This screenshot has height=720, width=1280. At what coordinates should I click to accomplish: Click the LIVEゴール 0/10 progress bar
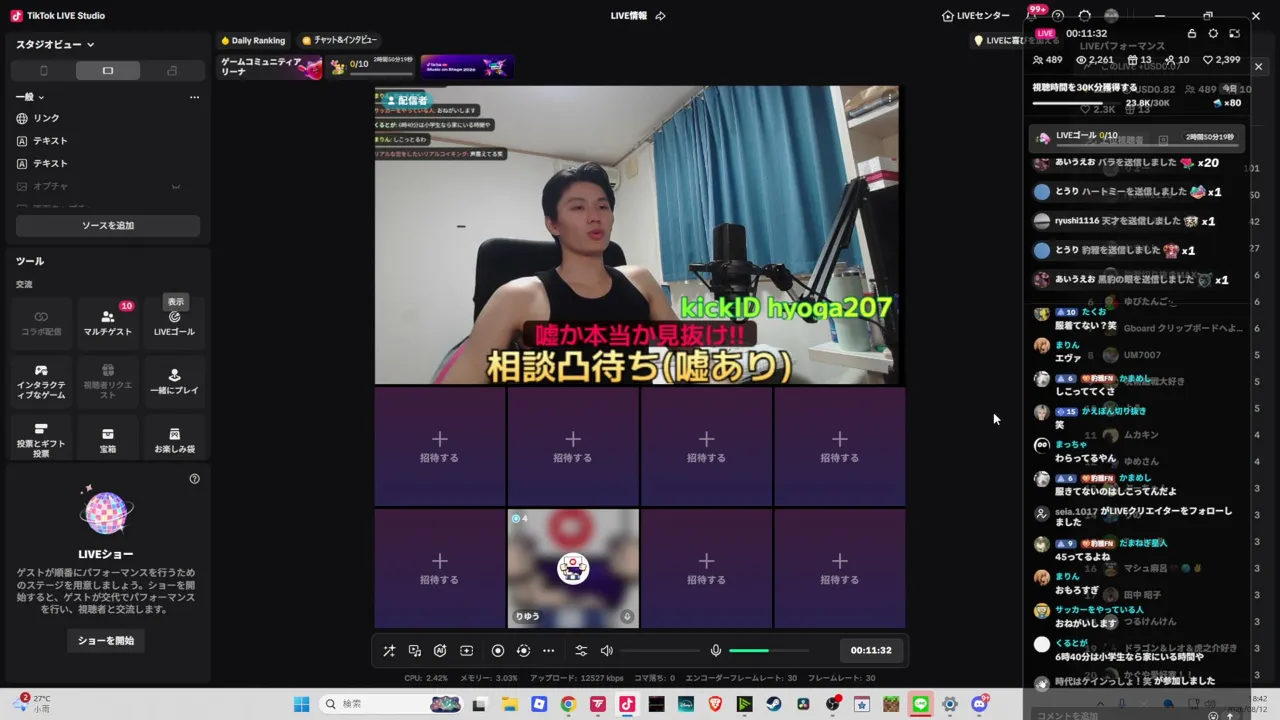point(1138,137)
